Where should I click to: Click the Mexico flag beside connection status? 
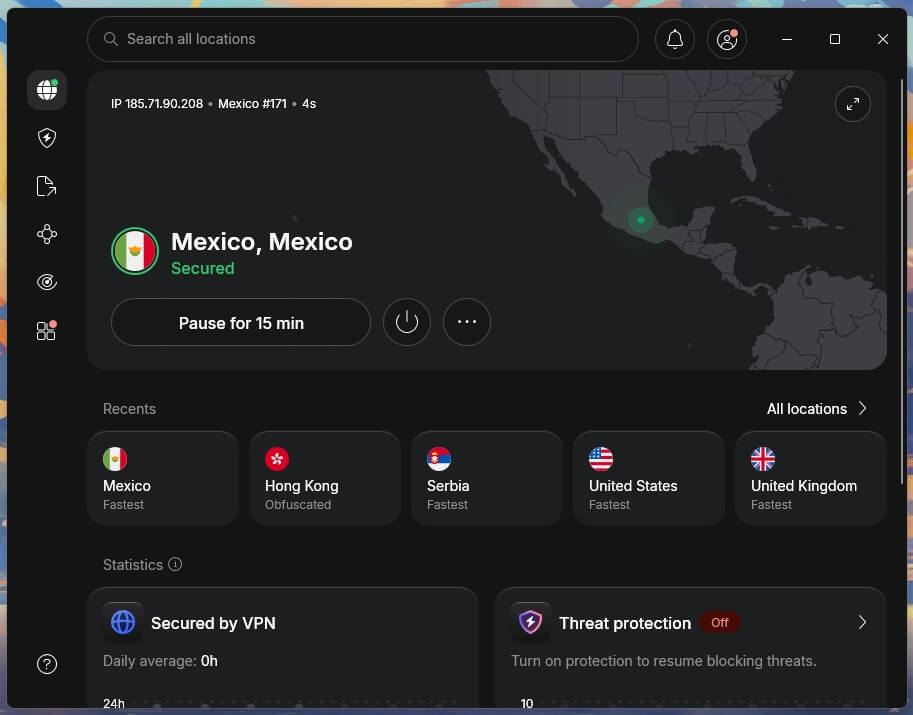click(135, 251)
